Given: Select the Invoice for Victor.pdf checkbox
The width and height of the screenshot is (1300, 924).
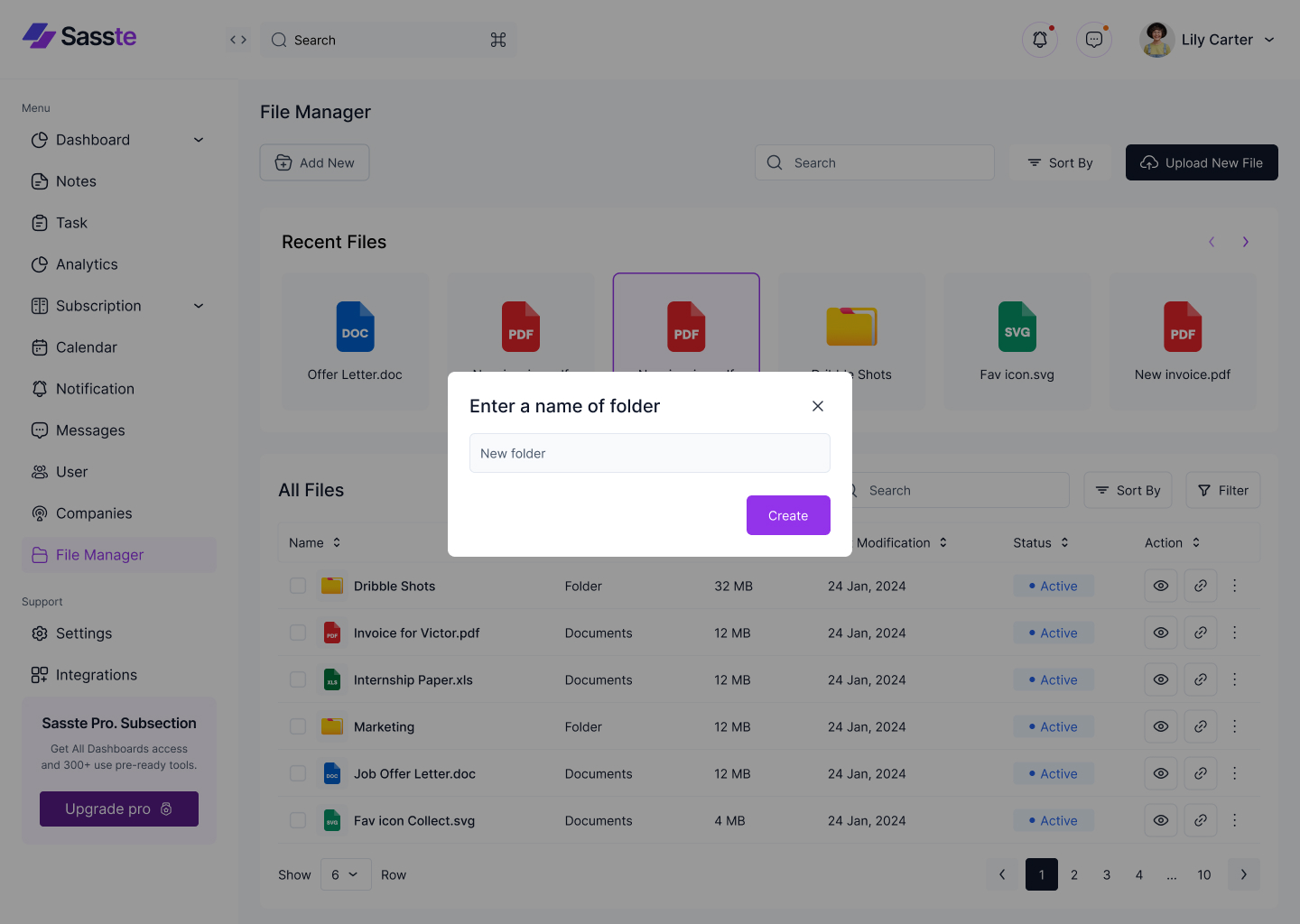Looking at the screenshot, I should (298, 633).
